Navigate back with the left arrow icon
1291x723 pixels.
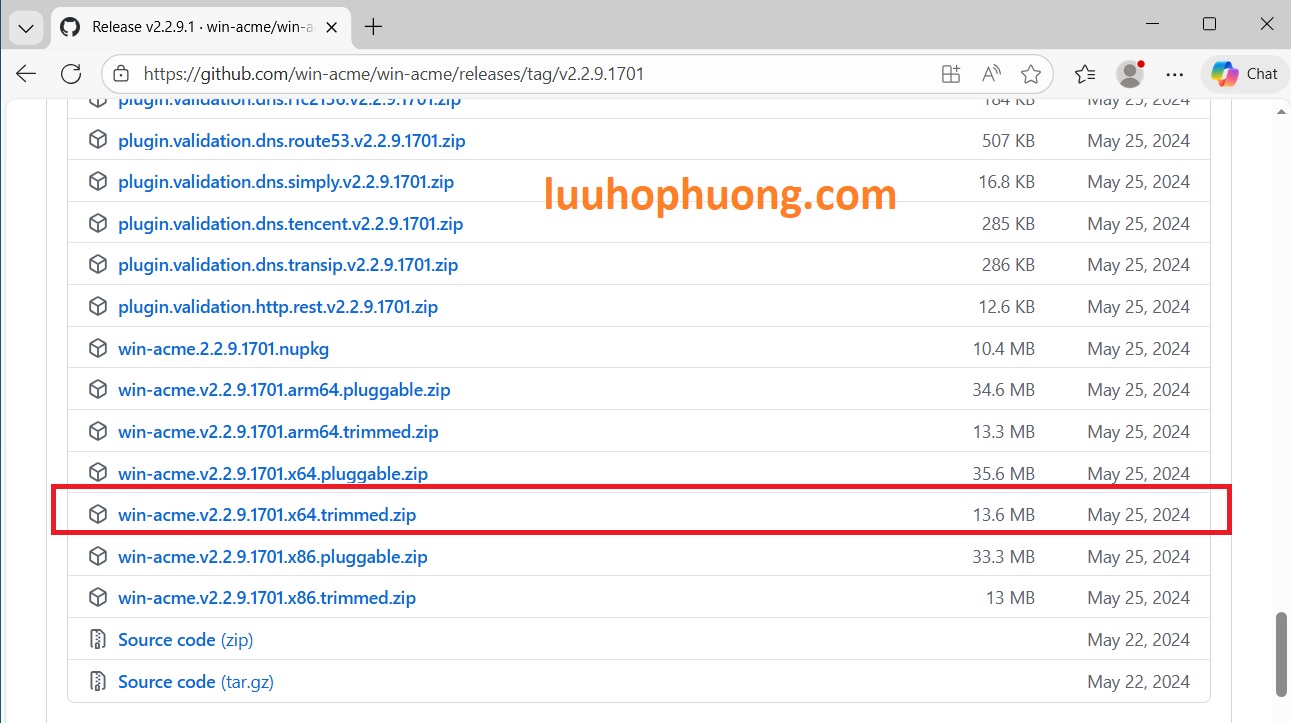(25, 73)
